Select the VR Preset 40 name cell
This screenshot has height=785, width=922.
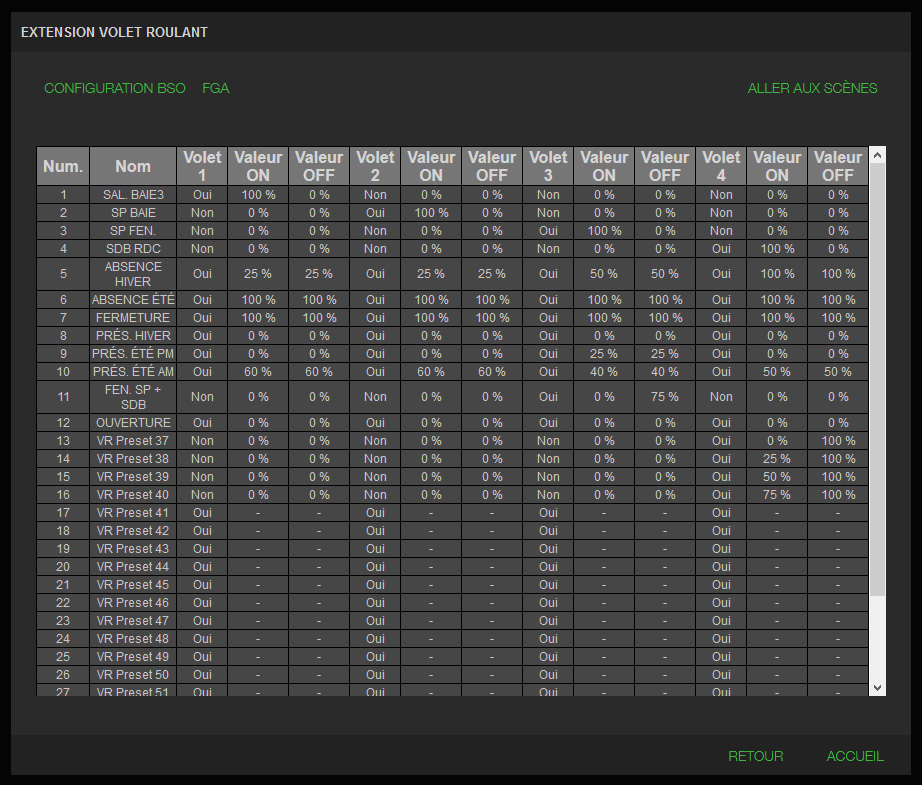[x=133, y=495]
